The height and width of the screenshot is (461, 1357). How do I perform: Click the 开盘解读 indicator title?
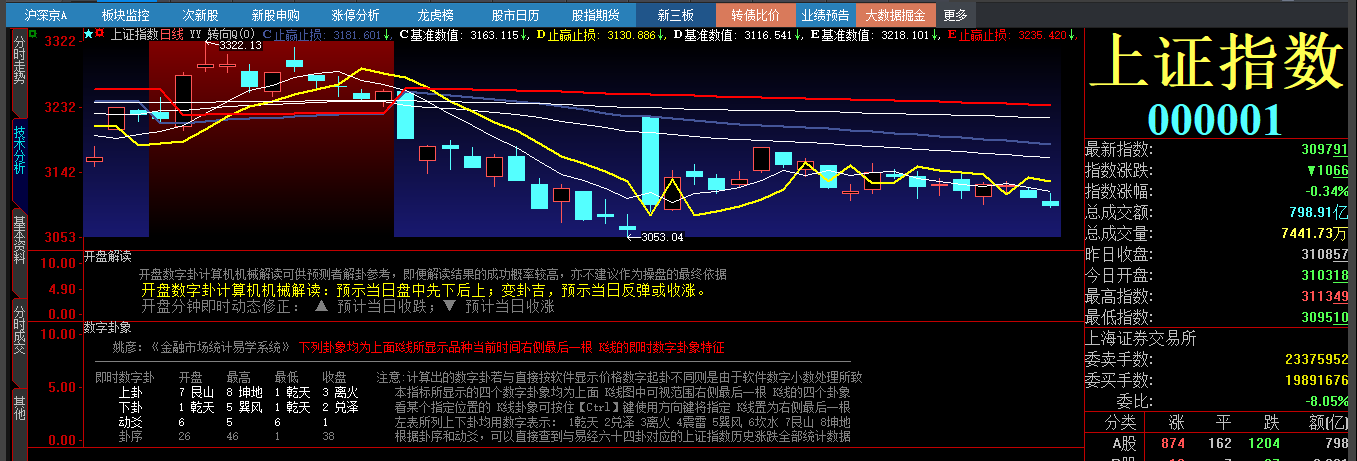click(x=108, y=256)
